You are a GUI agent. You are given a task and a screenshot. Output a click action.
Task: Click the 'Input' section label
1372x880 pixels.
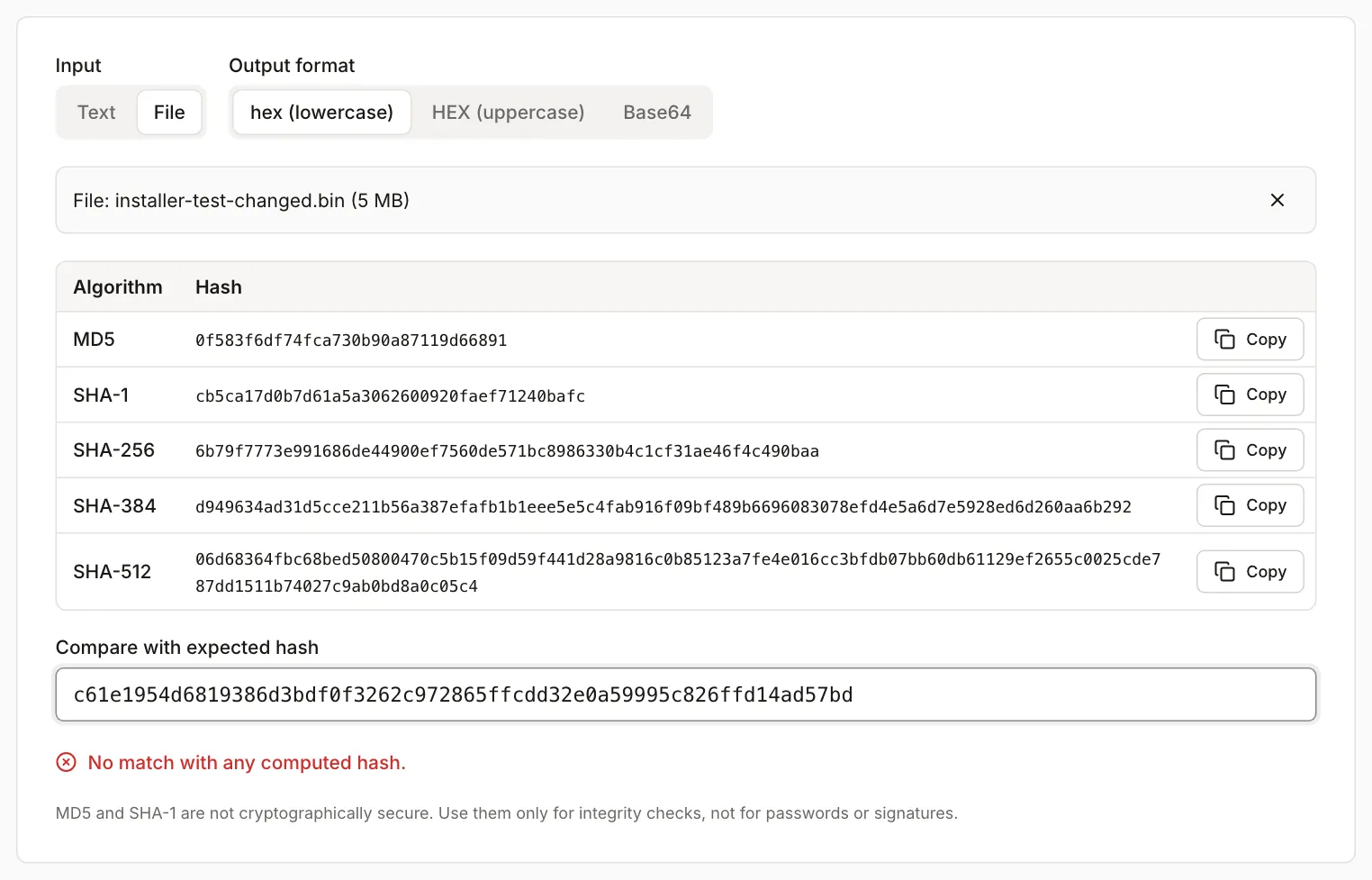coord(78,66)
